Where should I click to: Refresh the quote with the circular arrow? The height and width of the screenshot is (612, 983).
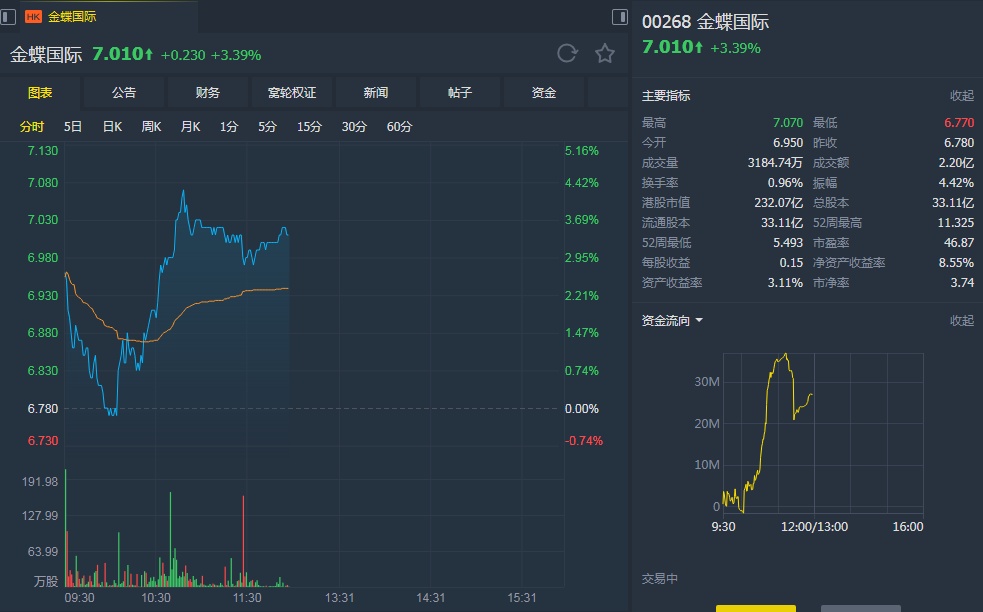567,53
